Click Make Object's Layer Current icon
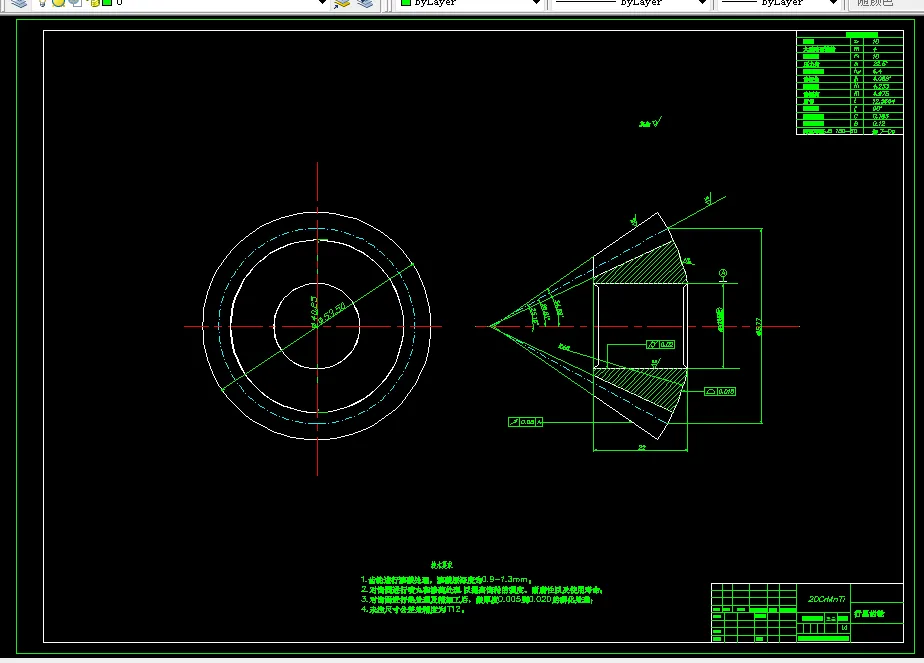 coord(342,3)
